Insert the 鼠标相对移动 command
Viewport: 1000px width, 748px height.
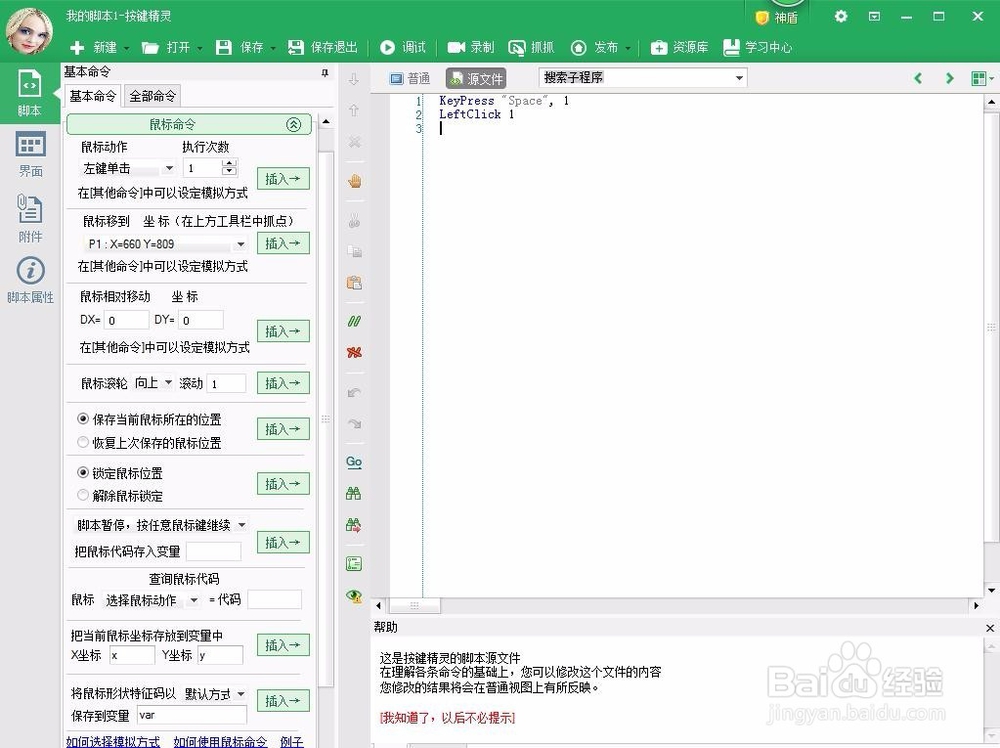click(x=283, y=331)
